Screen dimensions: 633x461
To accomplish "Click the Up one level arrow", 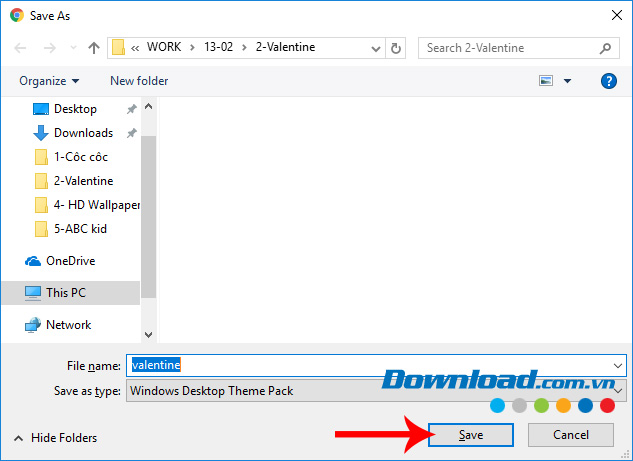I will (94, 48).
